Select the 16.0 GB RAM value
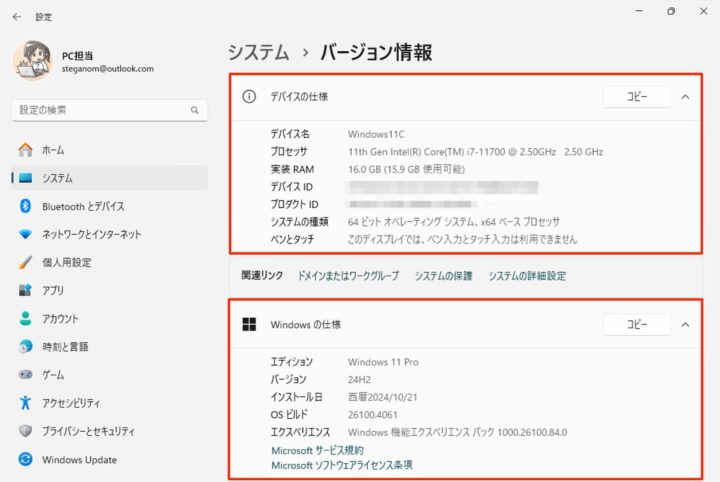The width and height of the screenshot is (720, 482). (406, 169)
